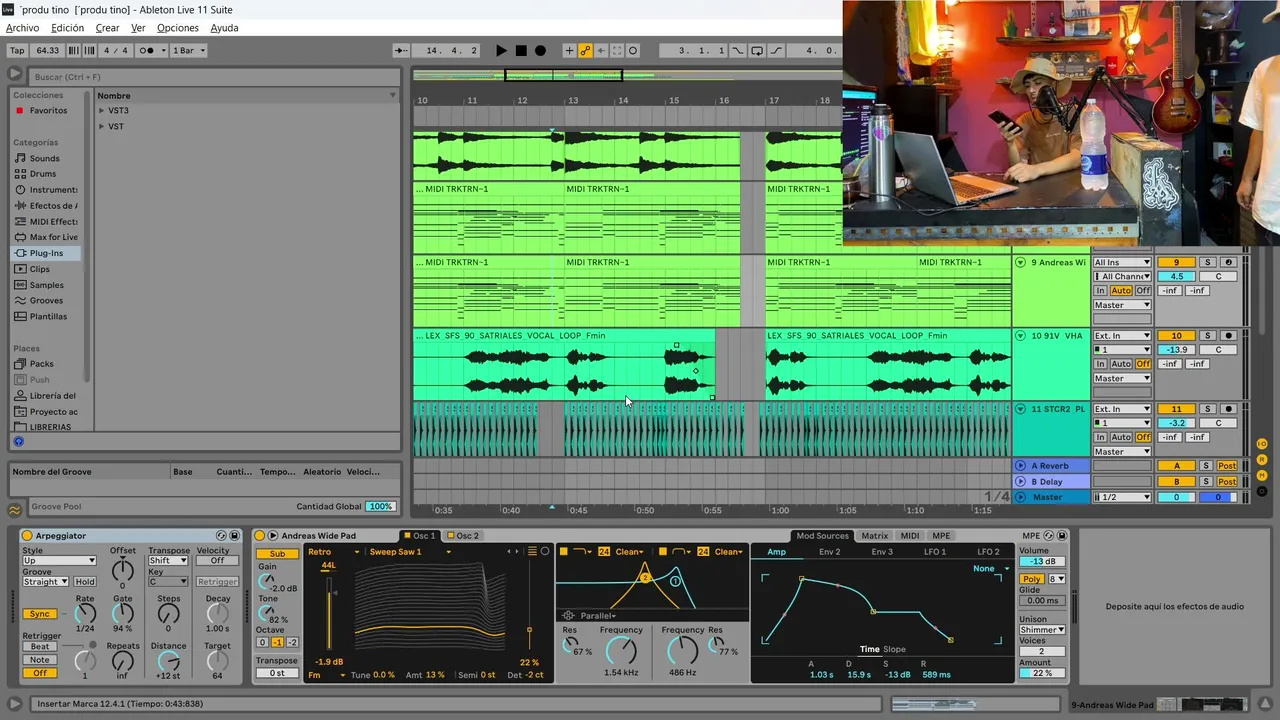Image resolution: width=1280 pixels, height=720 pixels.
Task: Click Andreas Wide Pad hot-swap icon
Action: pyautogui.click(x=1049, y=536)
